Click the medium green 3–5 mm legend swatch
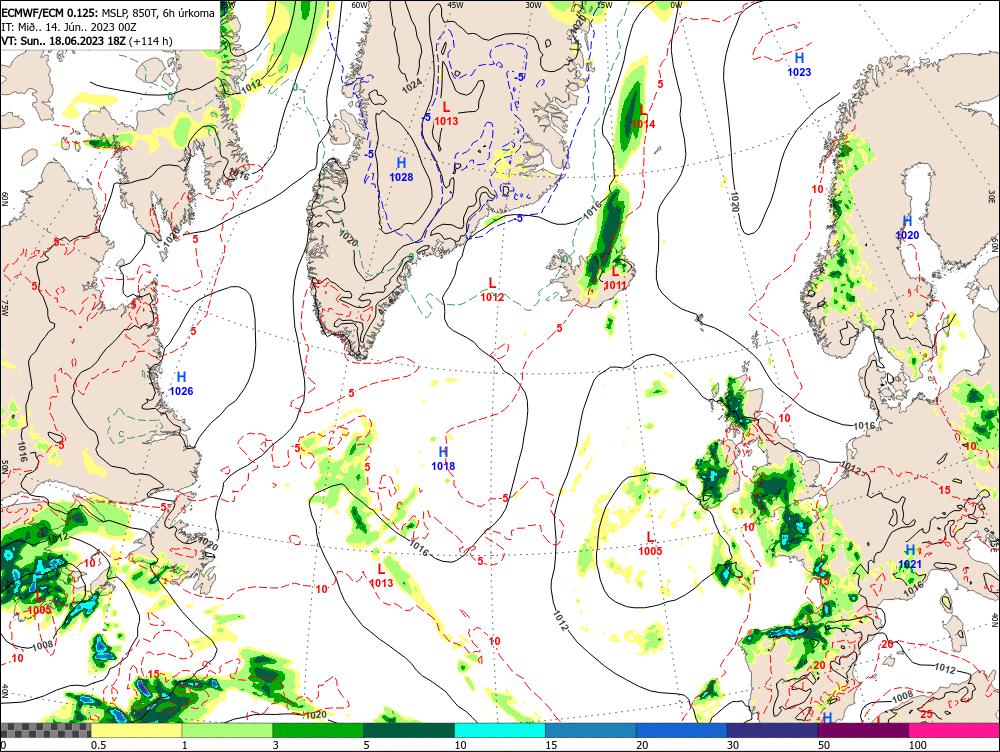The width and height of the screenshot is (1000, 752). point(318,730)
